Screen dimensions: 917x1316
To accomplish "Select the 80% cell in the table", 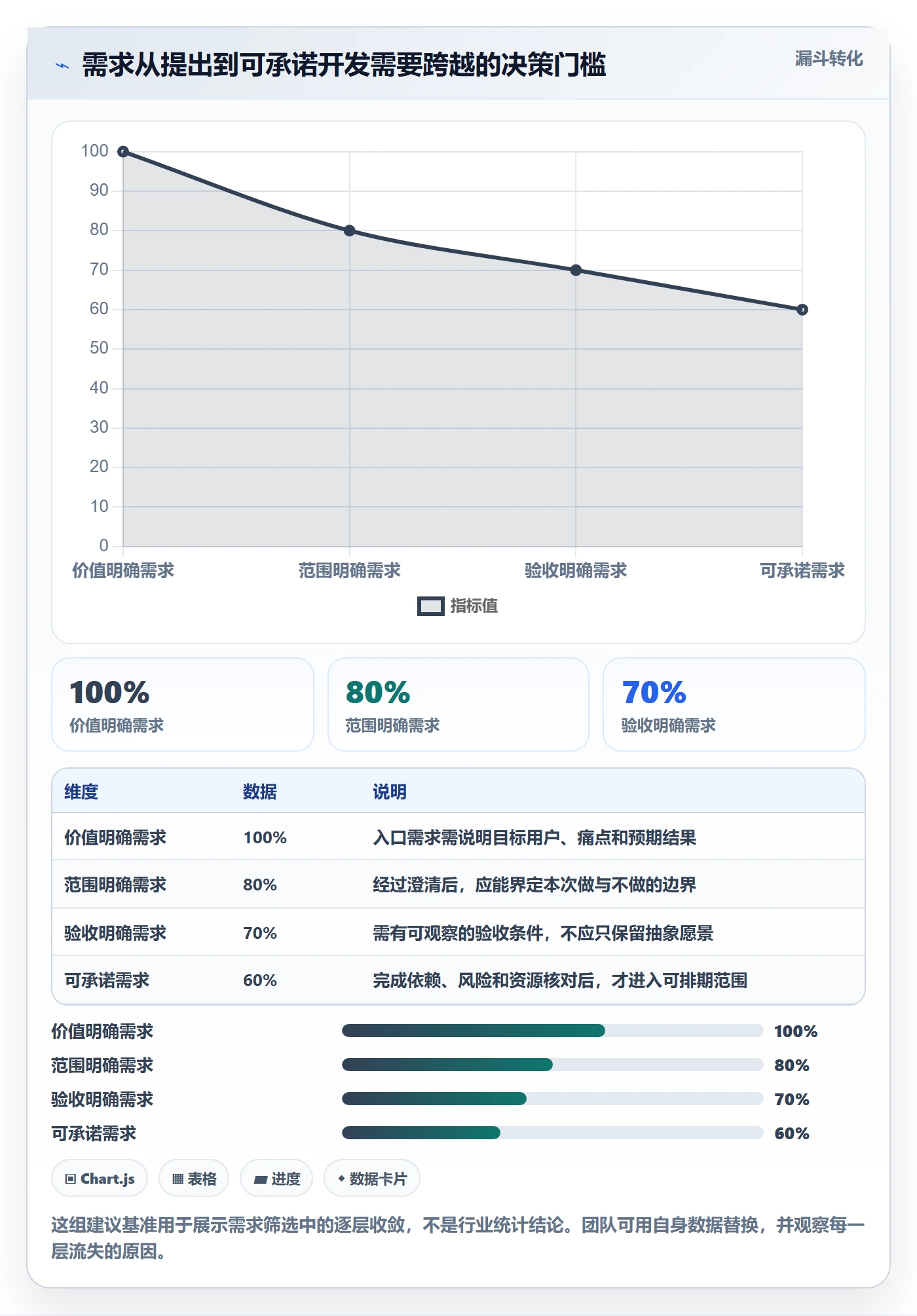I will pos(260,885).
